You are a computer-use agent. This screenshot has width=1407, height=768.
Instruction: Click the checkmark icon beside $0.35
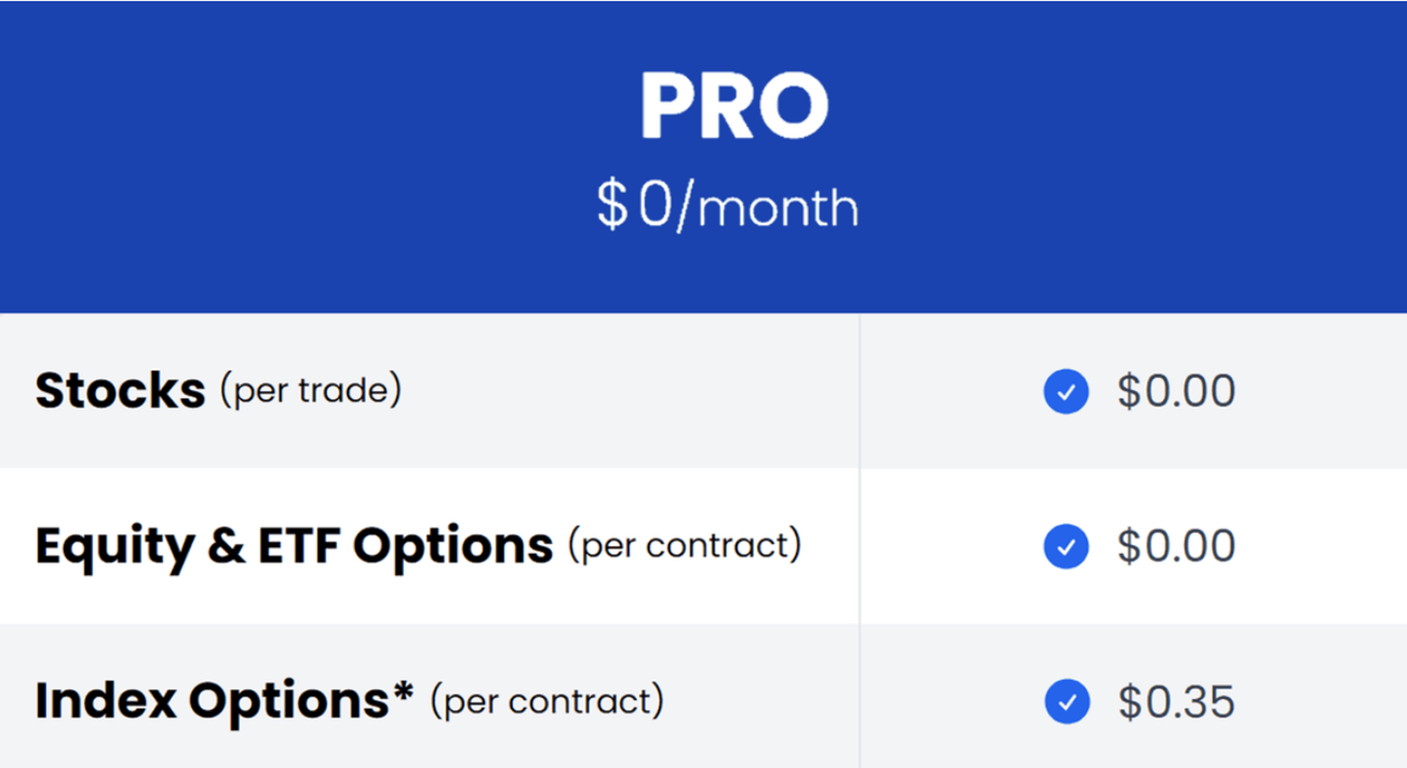coord(1066,702)
